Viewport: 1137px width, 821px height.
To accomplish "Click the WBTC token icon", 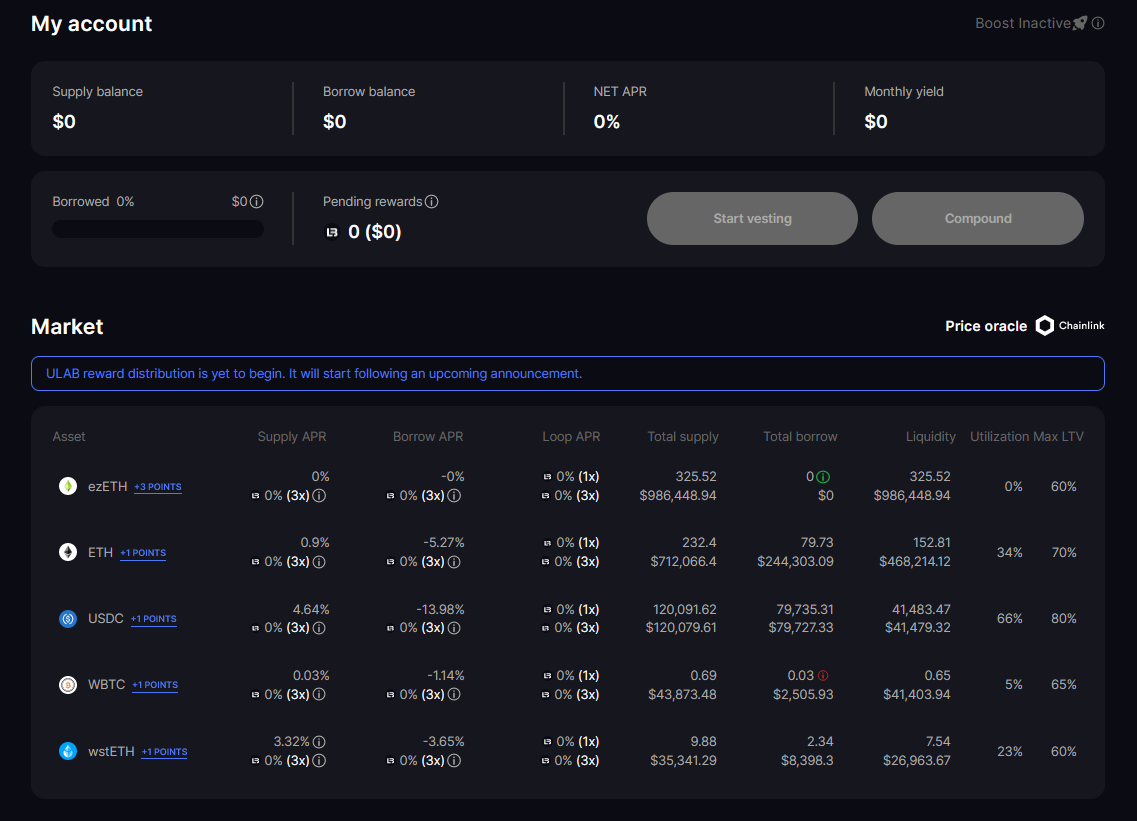I will pyautogui.click(x=68, y=685).
